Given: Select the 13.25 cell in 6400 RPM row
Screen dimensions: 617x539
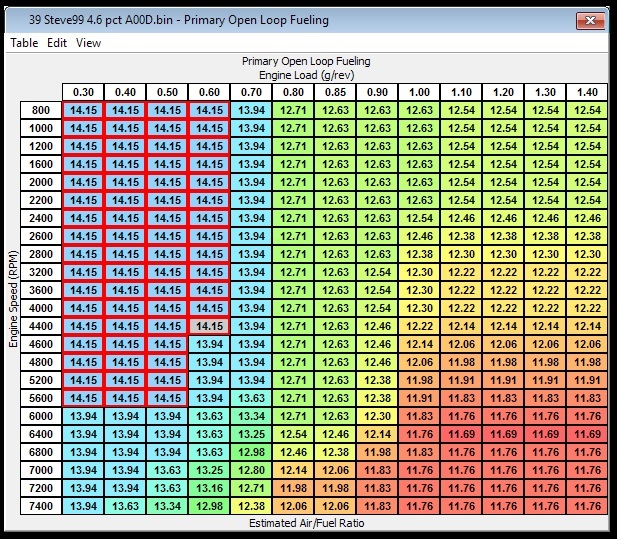Looking at the screenshot, I should [x=252, y=434].
